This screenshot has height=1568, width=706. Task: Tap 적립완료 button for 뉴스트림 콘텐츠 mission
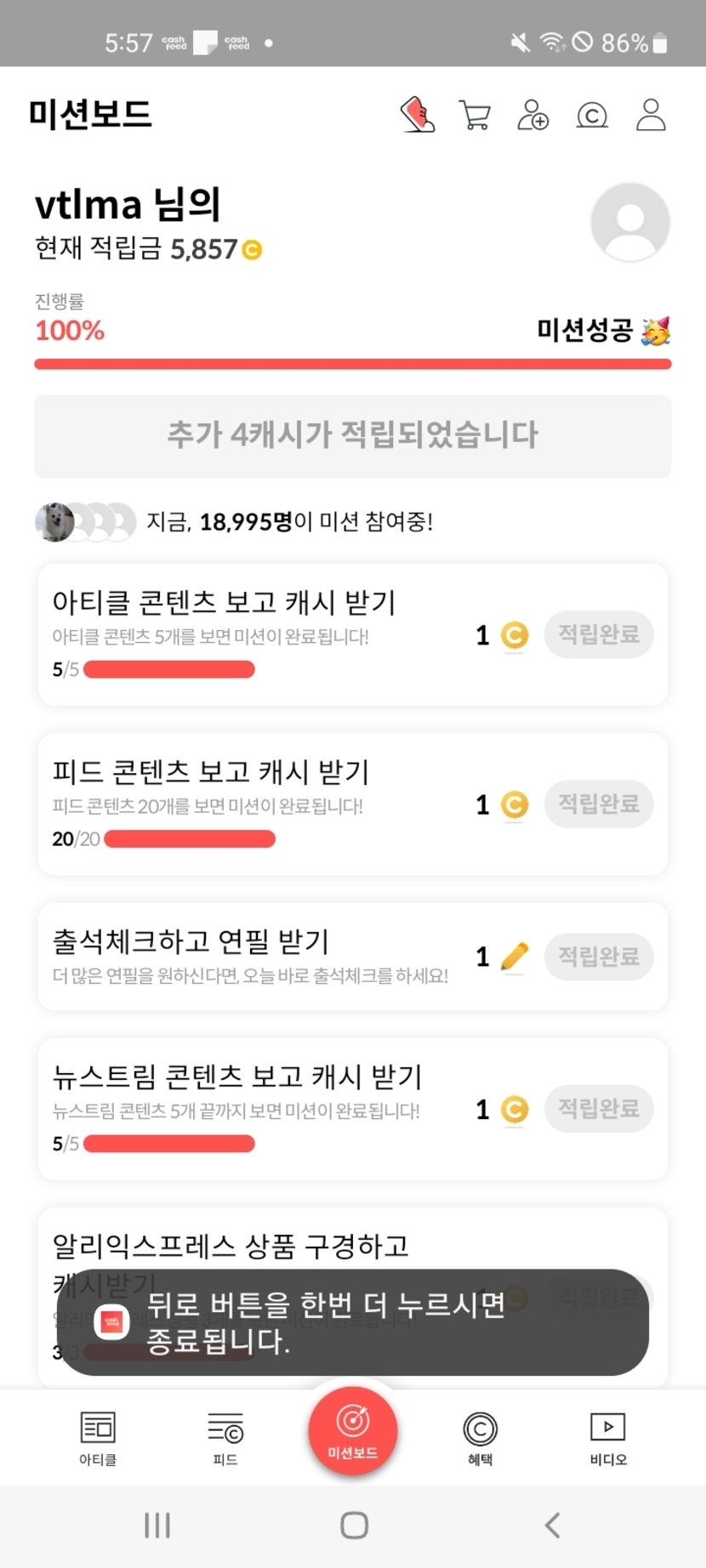coord(599,1109)
